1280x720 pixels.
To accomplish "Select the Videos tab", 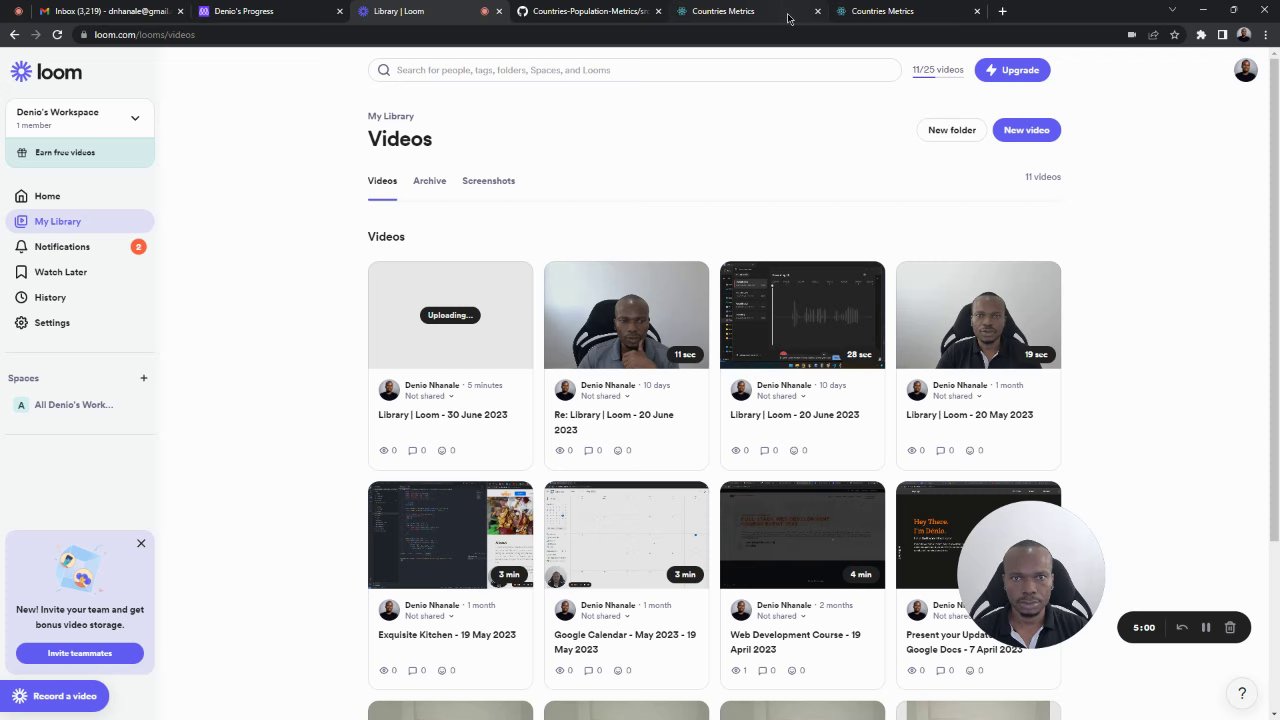I will point(382,181).
